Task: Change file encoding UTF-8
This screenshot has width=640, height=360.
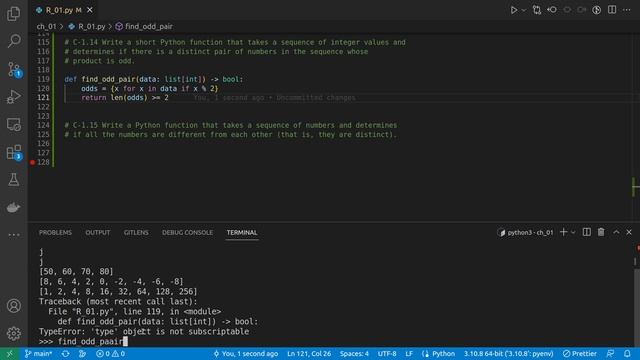Action: [387, 354]
